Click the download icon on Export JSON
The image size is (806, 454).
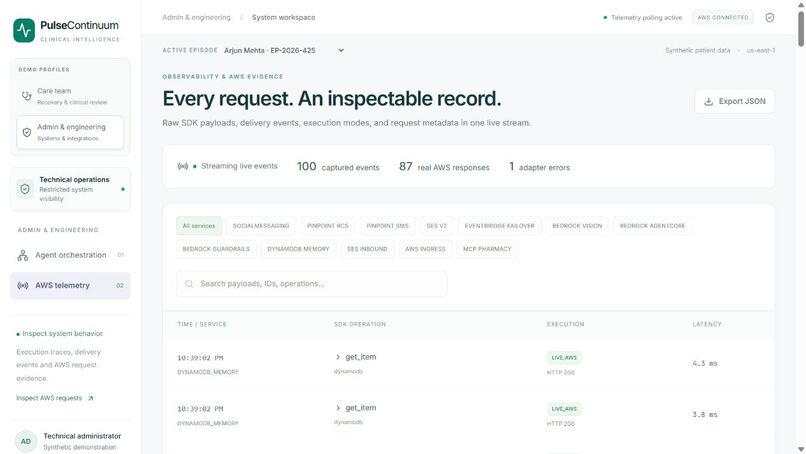[708, 101]
